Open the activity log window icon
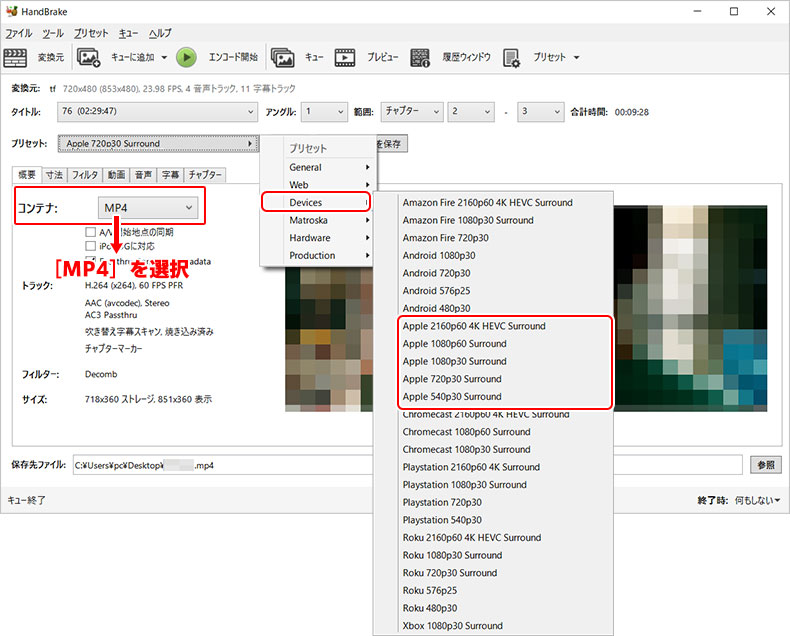The height and width of the screenshot is (636, 790). point(420,57)
